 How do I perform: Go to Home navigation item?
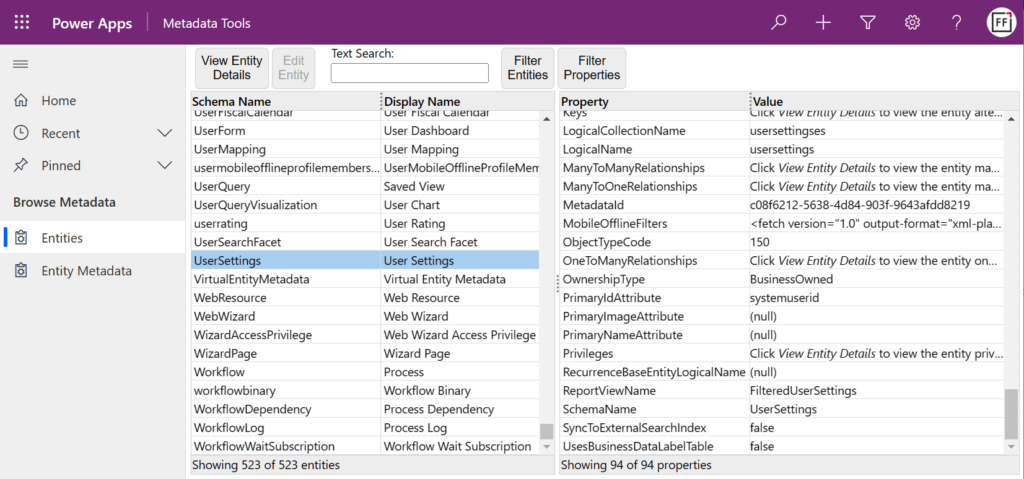93,101
